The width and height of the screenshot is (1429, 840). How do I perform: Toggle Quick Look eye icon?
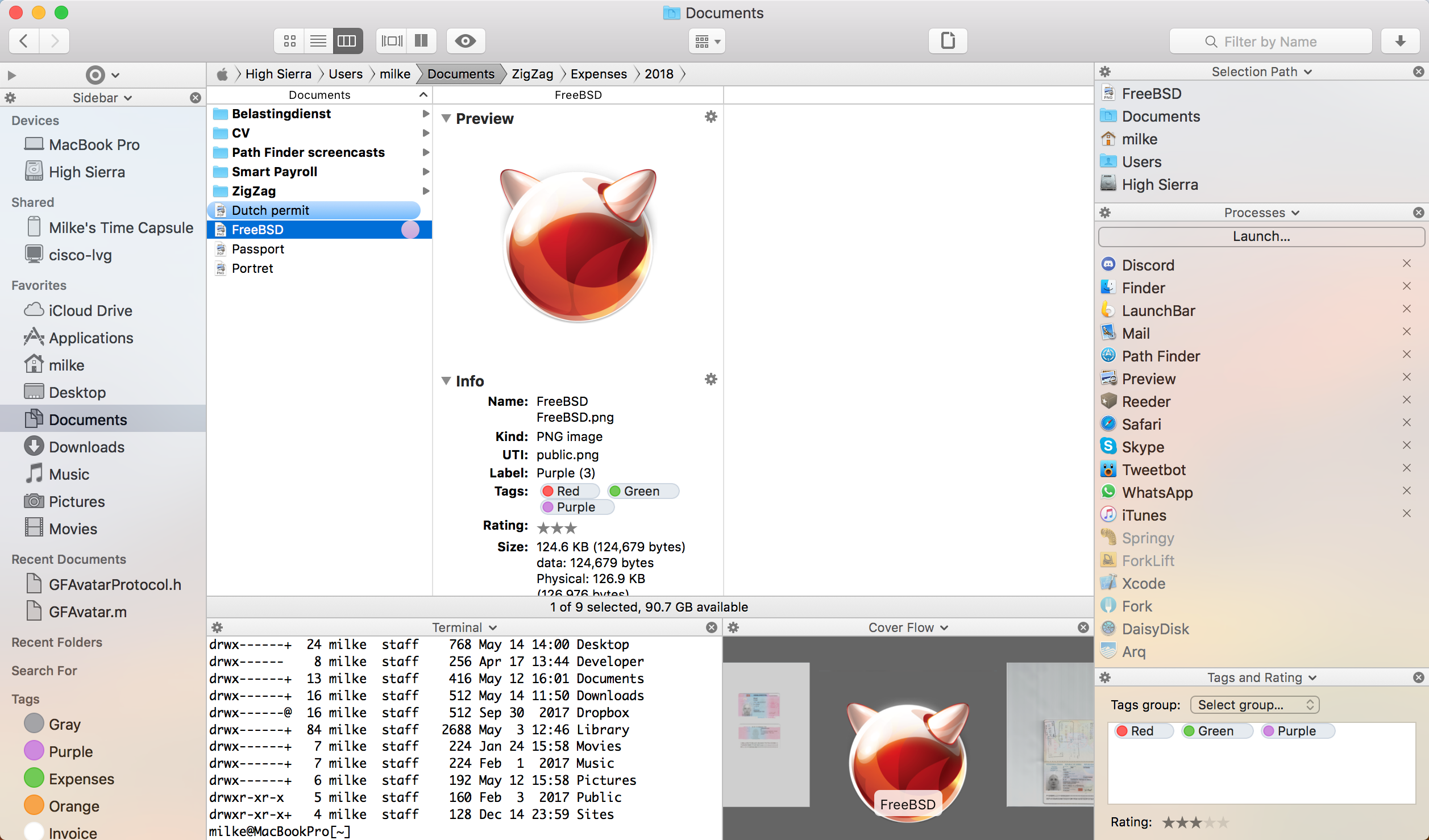466,41
